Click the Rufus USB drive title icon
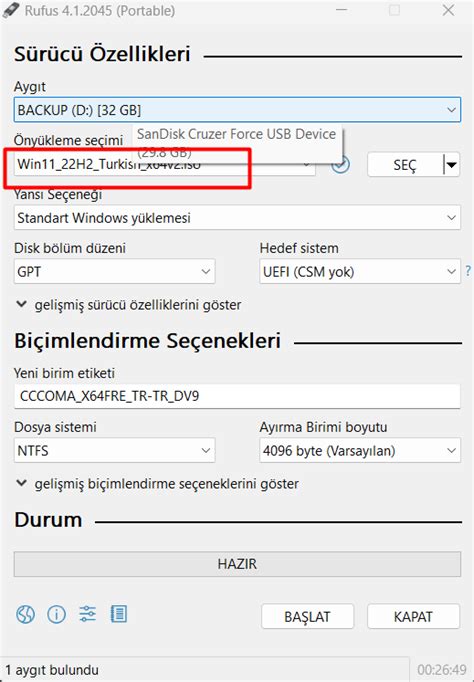Image resolution: width=474 pixels, height=682 pixels. point(11,10)
